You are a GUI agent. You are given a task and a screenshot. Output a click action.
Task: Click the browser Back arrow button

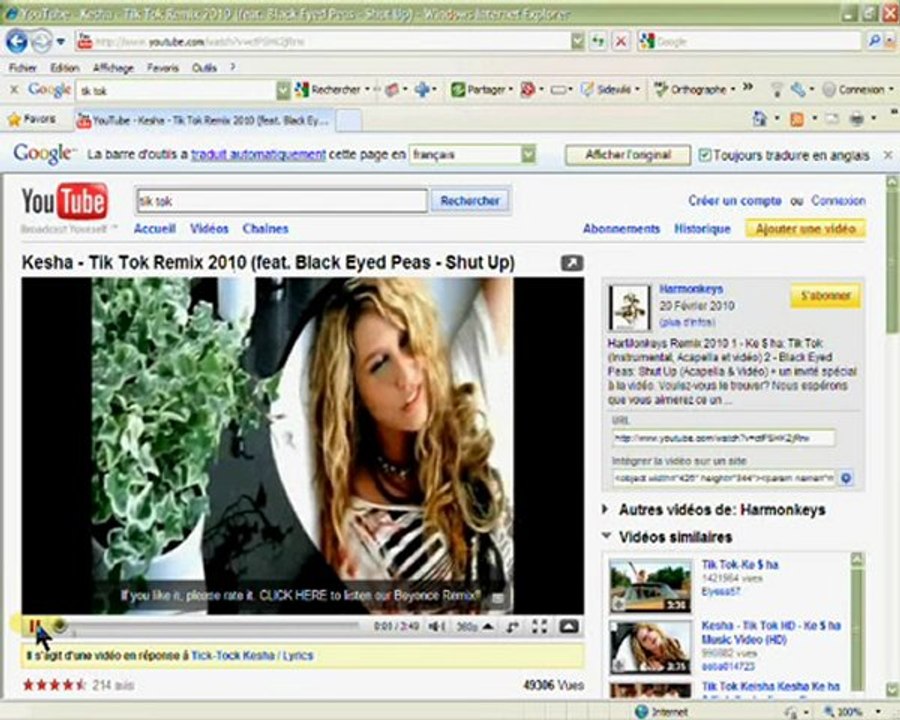coord(17,41)
